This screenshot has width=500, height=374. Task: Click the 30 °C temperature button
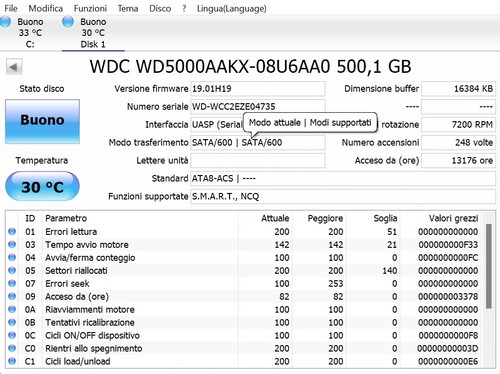tap(42, 186)
